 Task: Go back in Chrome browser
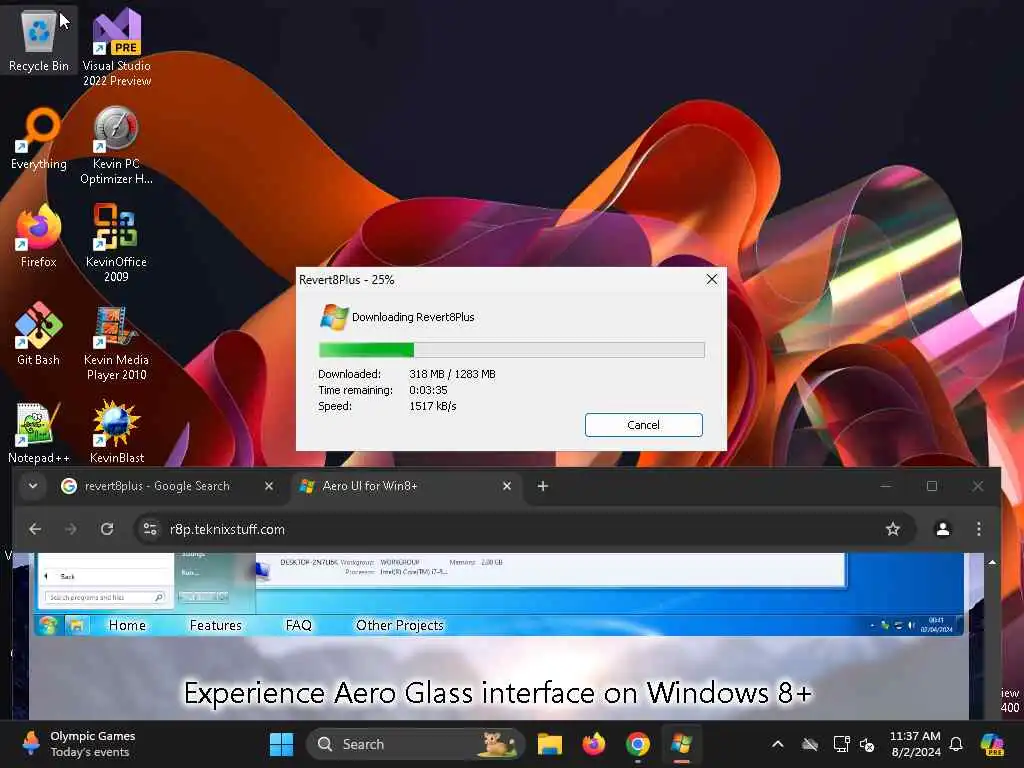pyautogui.click(x=35, y=529)
